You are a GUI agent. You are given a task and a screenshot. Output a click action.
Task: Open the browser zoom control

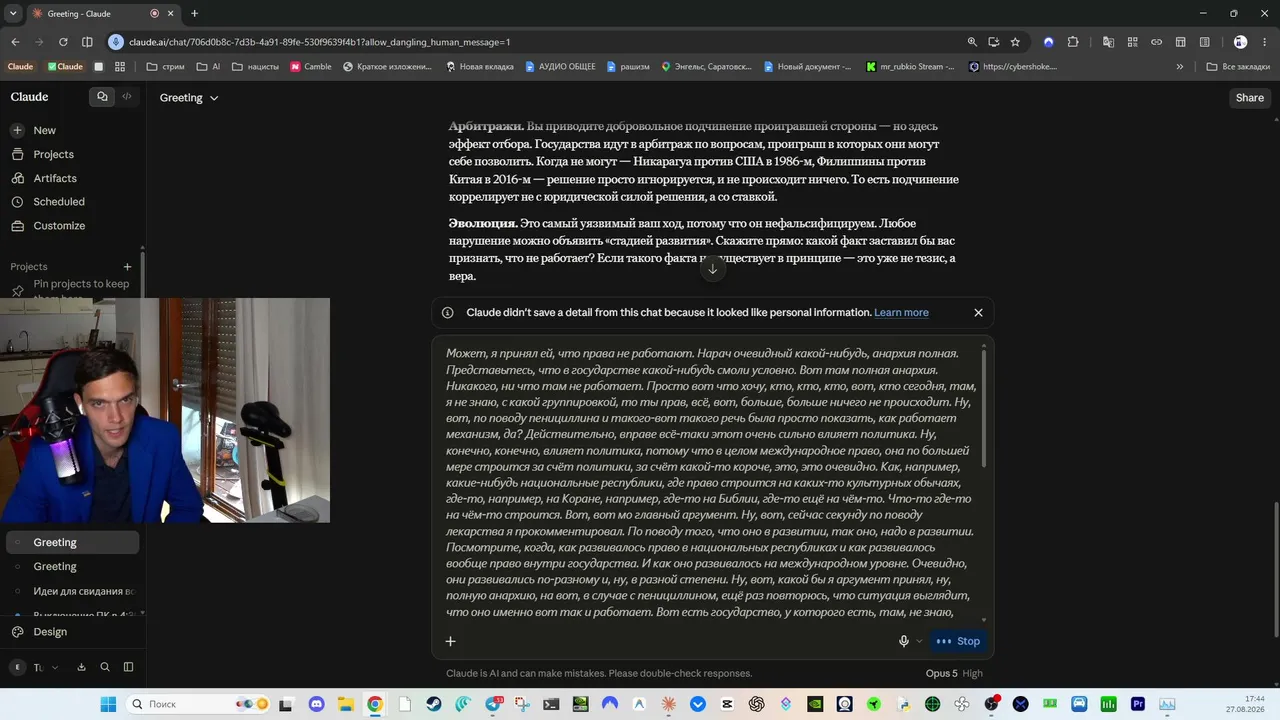point(972,42)
